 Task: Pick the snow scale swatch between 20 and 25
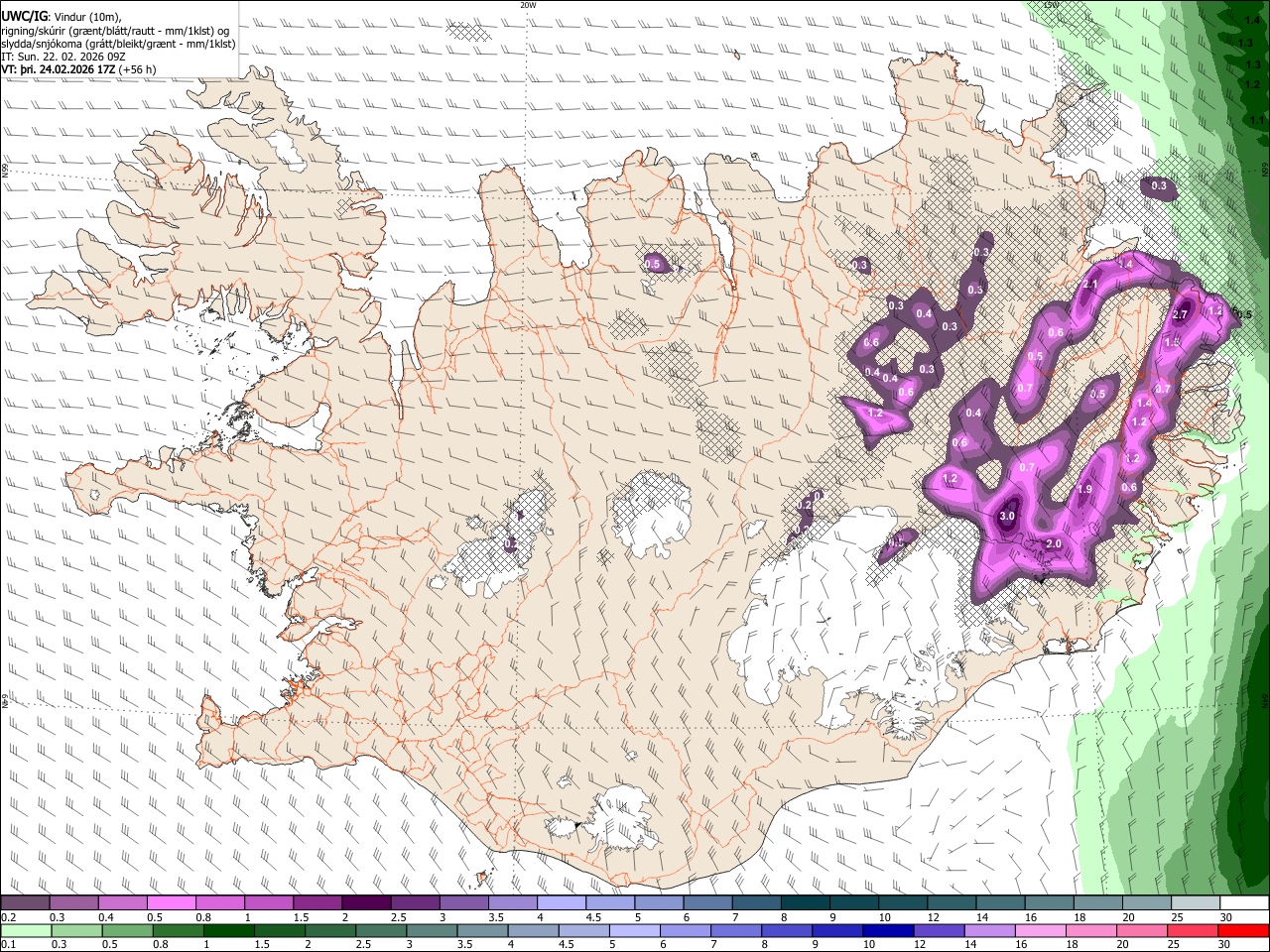1147,902
